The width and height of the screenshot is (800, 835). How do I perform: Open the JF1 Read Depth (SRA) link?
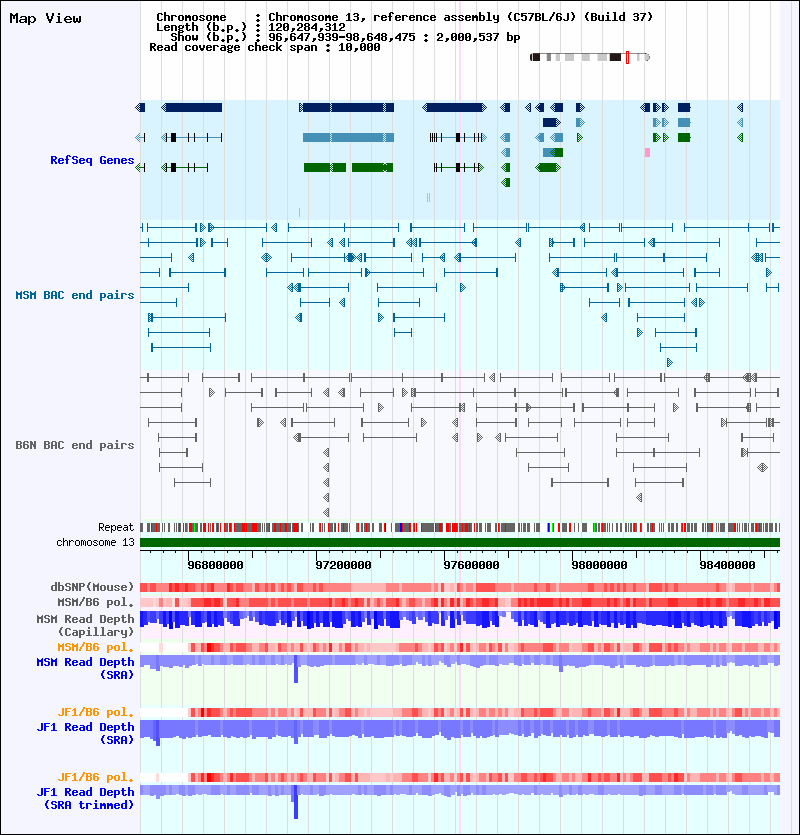85,733
